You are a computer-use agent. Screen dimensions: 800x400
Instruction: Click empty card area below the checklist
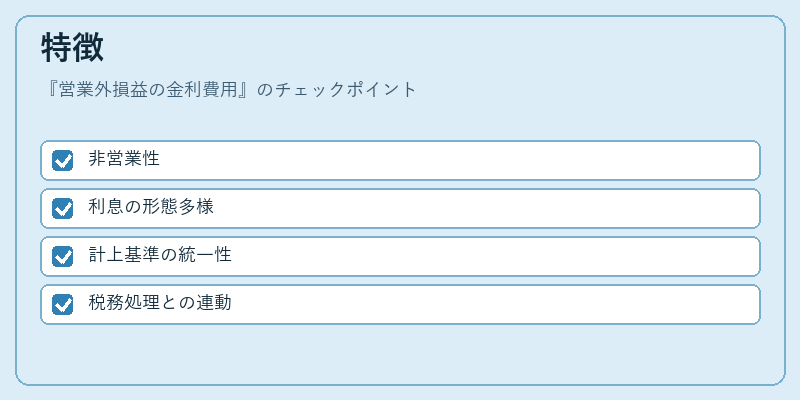(400, 353)
